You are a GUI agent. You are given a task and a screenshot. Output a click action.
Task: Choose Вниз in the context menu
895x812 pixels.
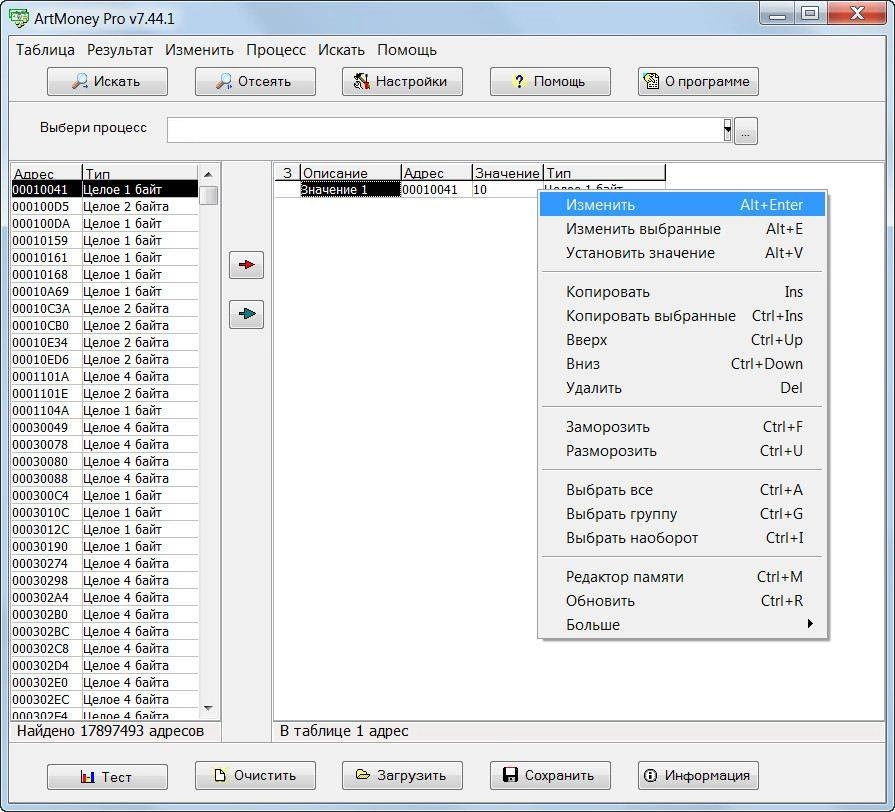coord(683,363)
